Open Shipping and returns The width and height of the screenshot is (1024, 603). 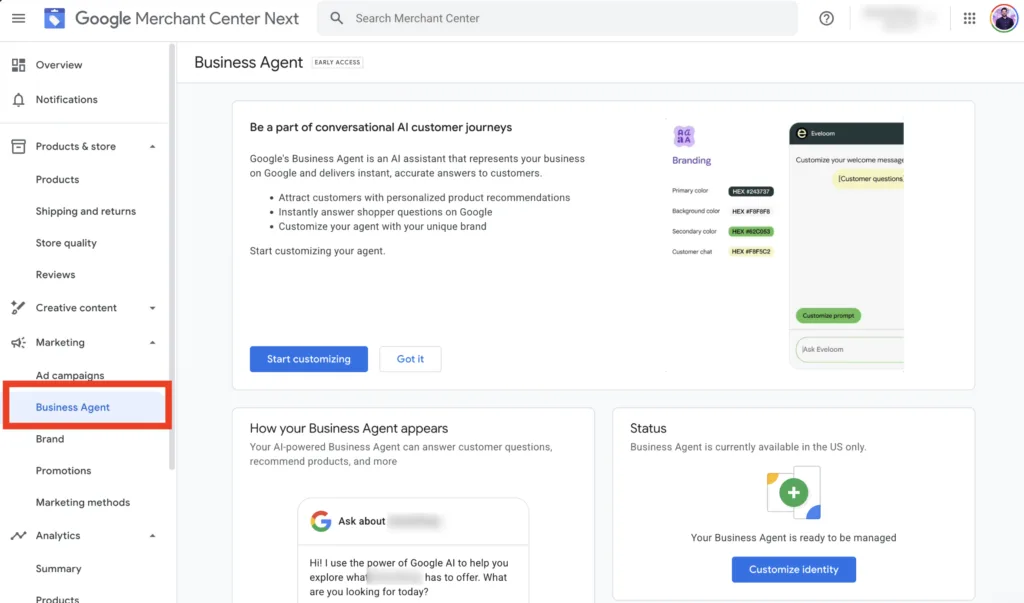pos(86,211)
